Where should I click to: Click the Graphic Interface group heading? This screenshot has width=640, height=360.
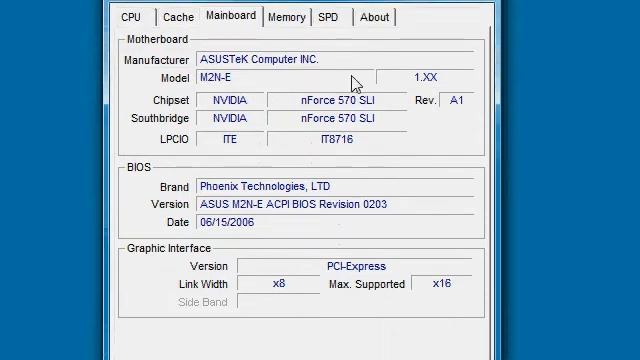[169, 248]
